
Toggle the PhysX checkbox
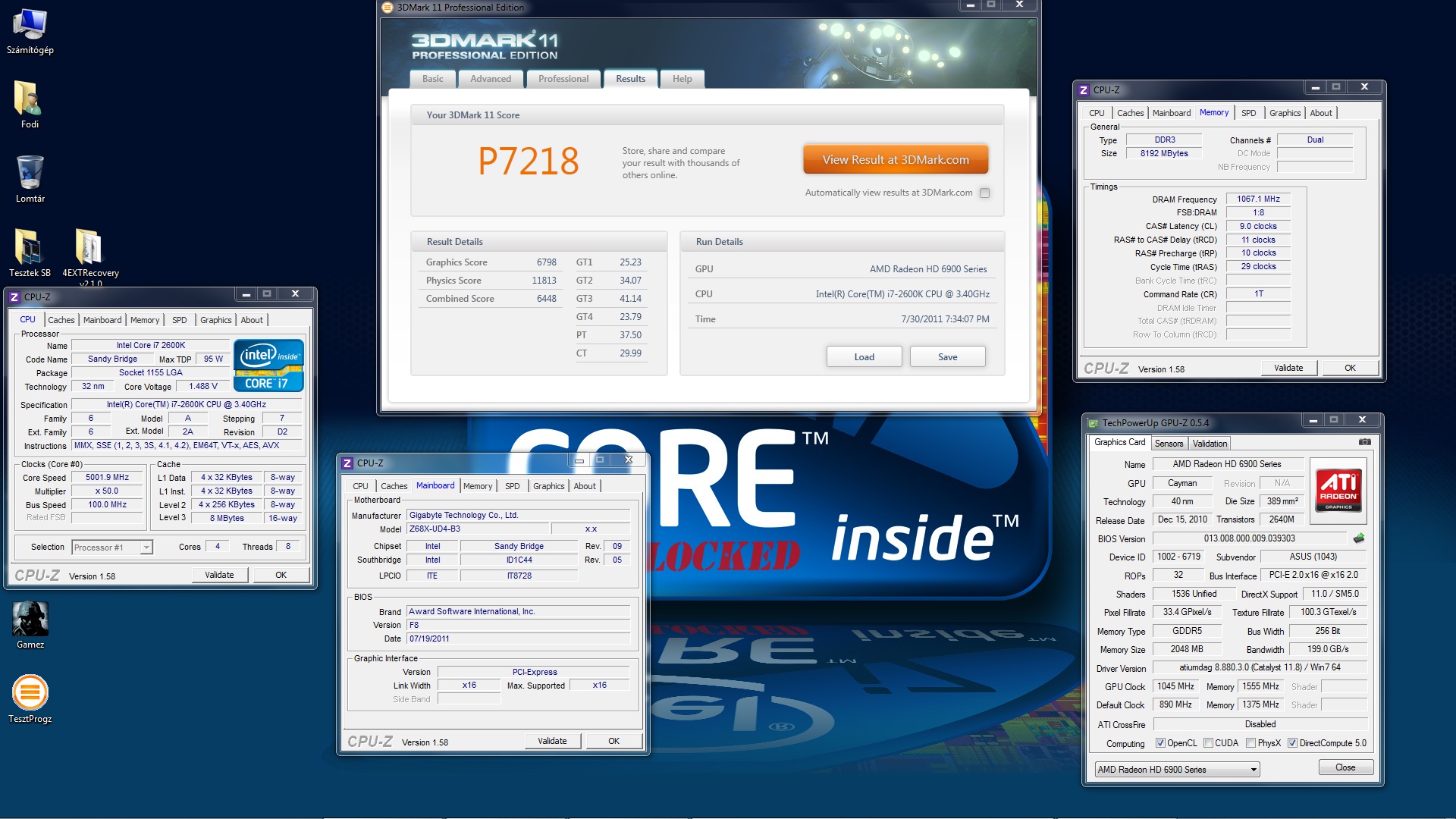pos(1251,743)
